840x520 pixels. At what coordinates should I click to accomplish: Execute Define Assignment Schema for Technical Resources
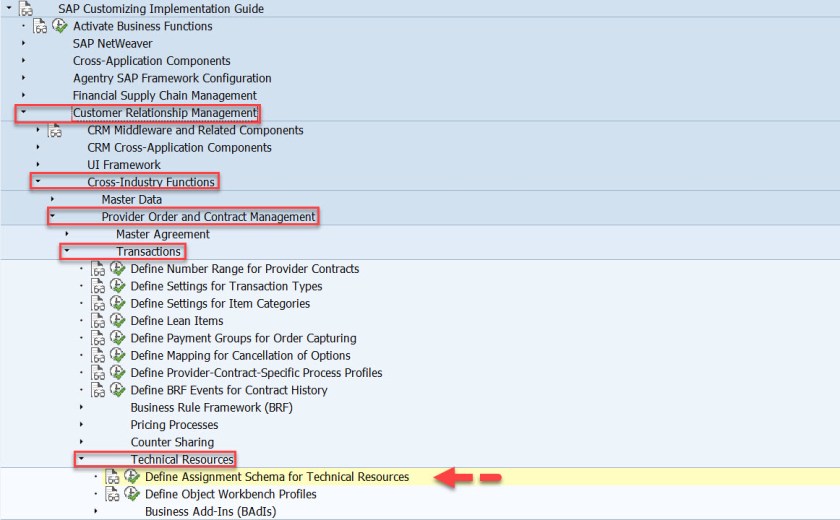tap(132, 476)
